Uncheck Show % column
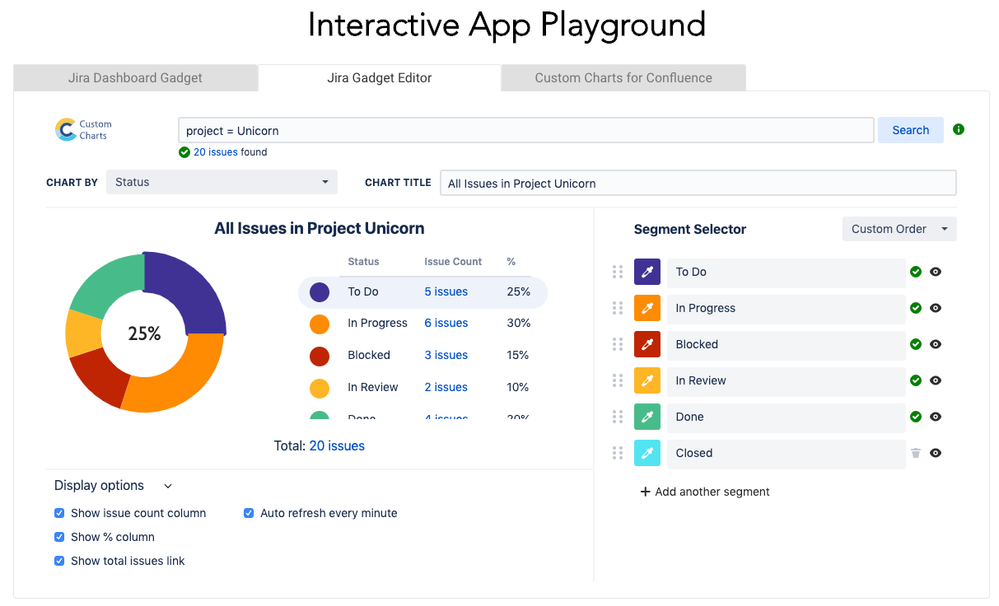 point(59,537)
